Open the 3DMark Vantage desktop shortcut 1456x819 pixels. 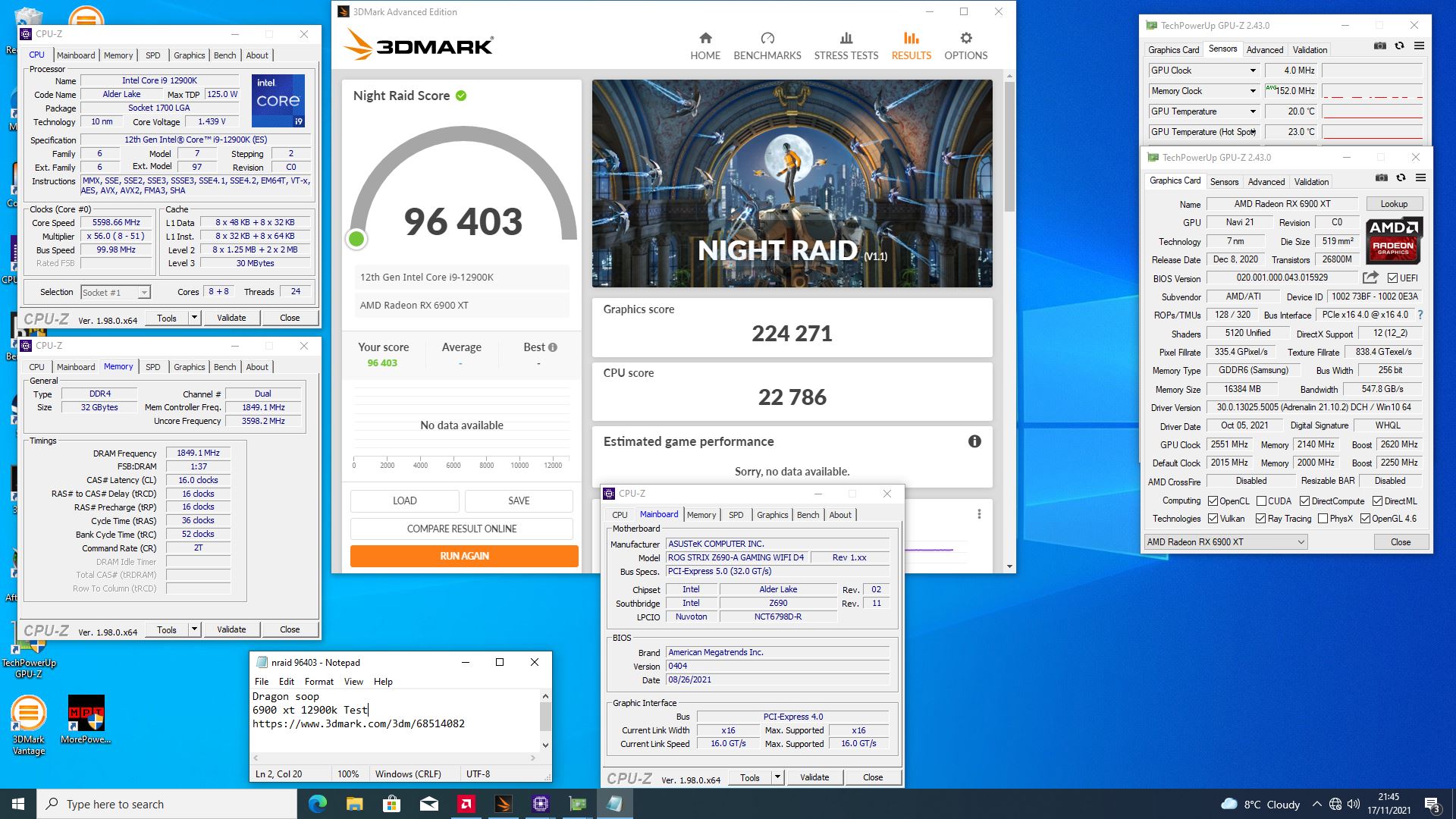coord(28,726)
